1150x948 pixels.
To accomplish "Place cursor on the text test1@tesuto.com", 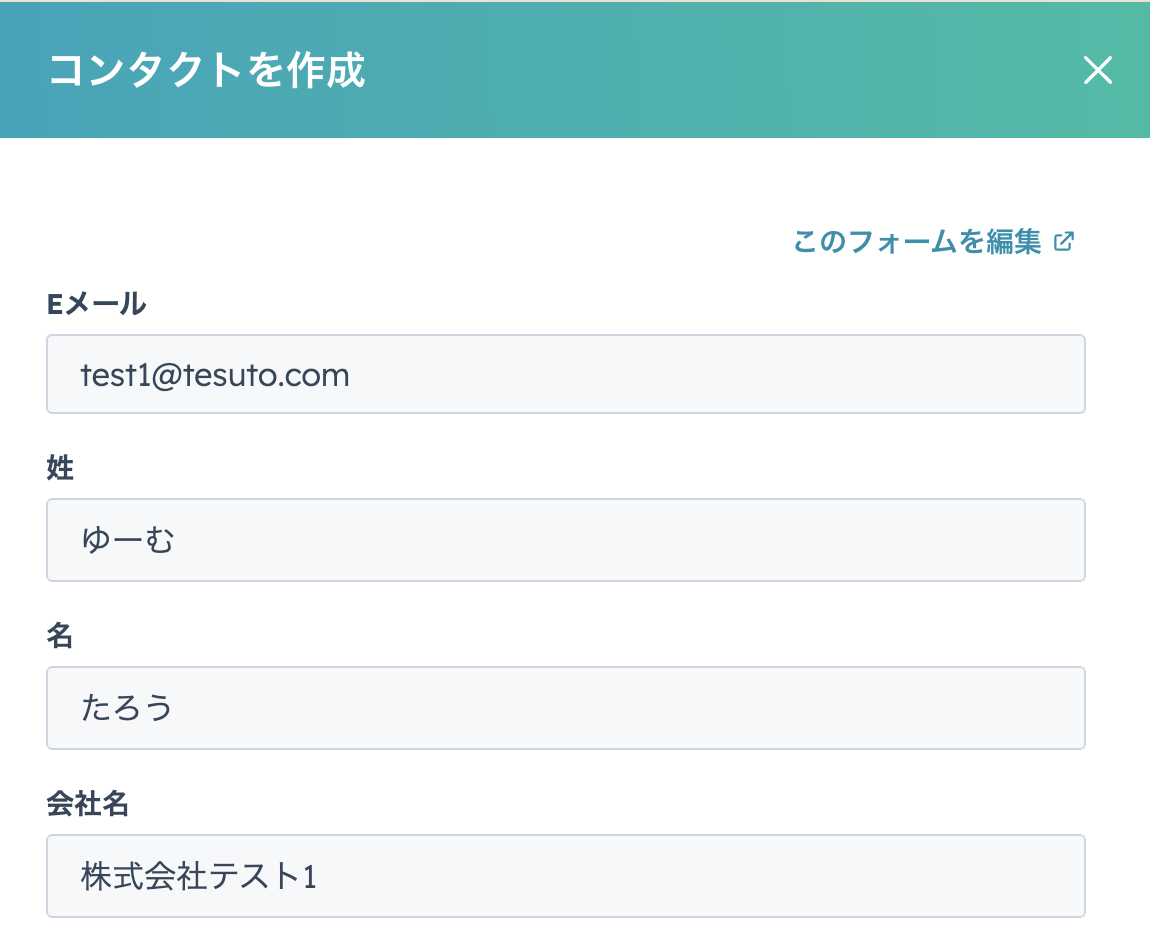I will coord(215,376).
